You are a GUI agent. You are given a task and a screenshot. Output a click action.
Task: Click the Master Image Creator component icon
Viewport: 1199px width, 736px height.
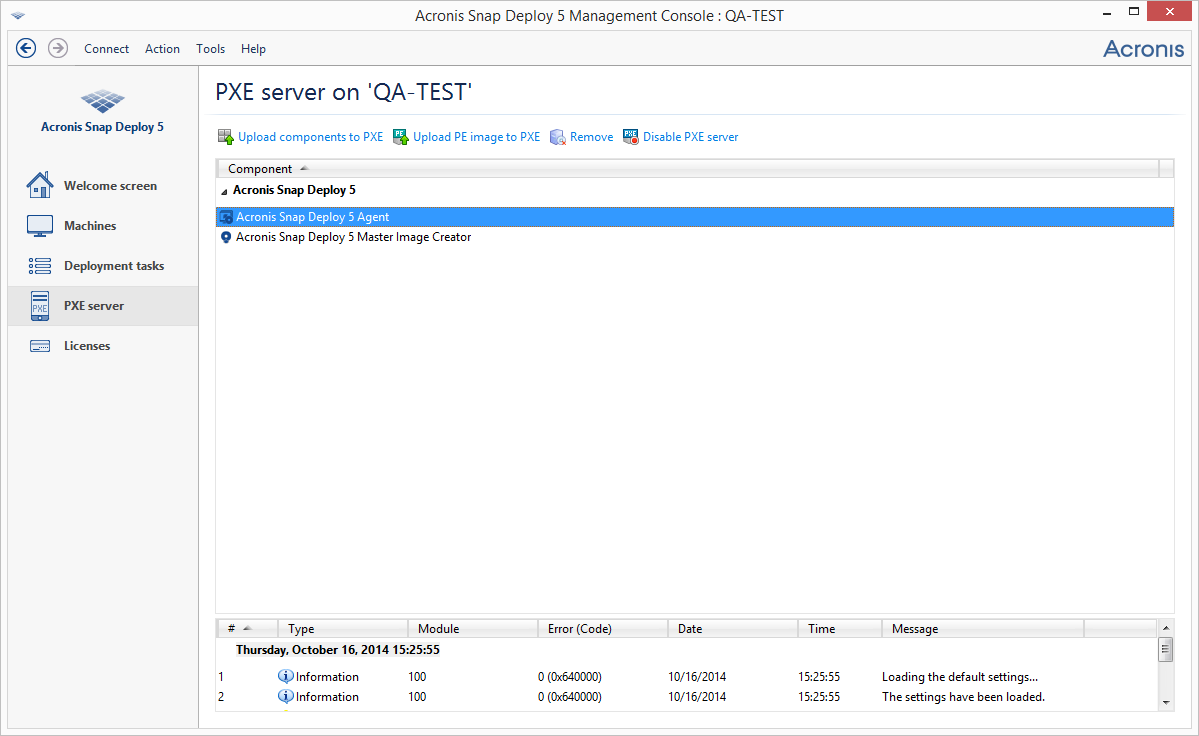pos(226,237)
